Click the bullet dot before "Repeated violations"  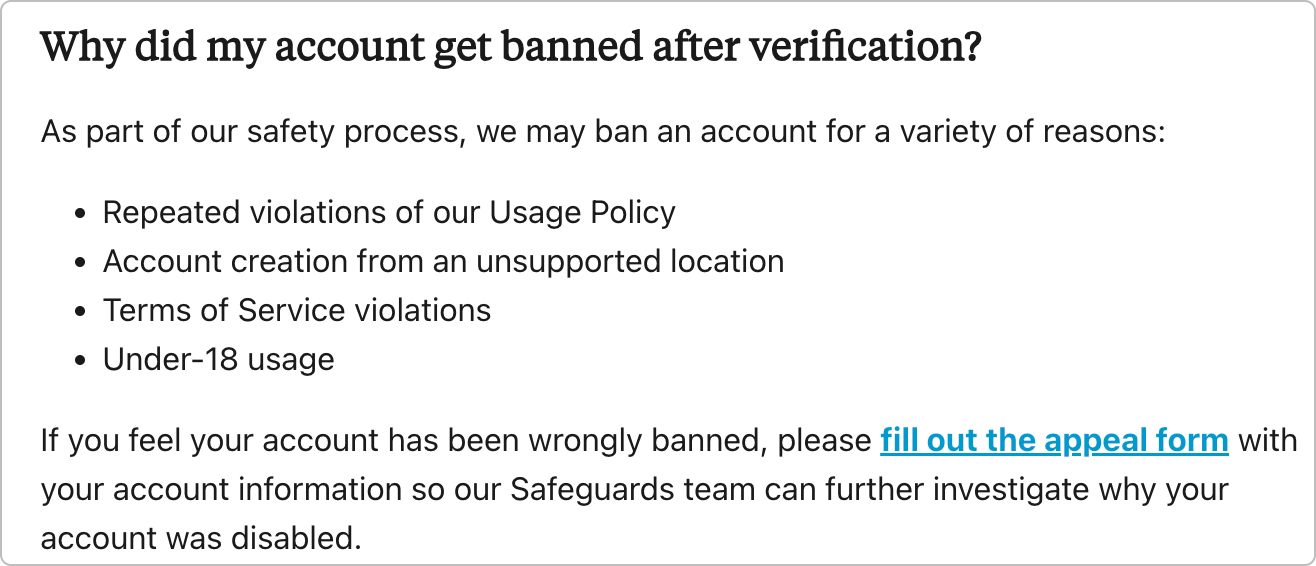tap(82, 214)
